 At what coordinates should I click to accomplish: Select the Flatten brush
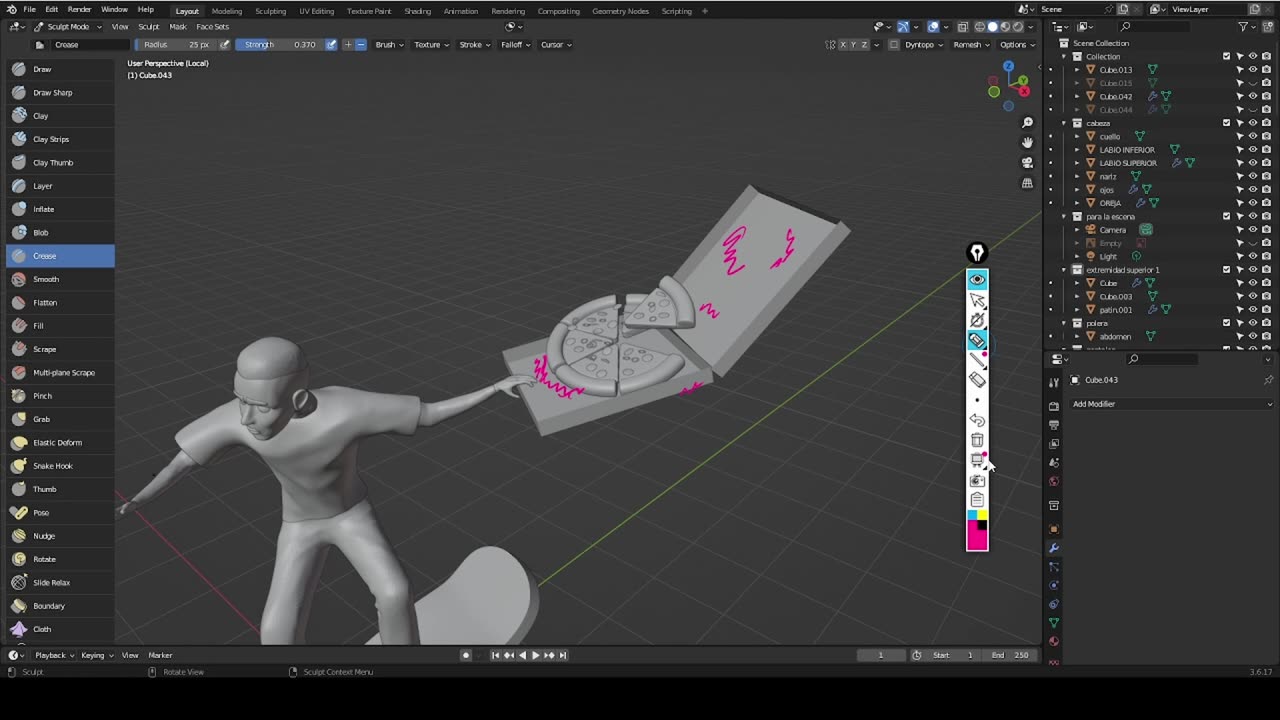pos(60,302)
